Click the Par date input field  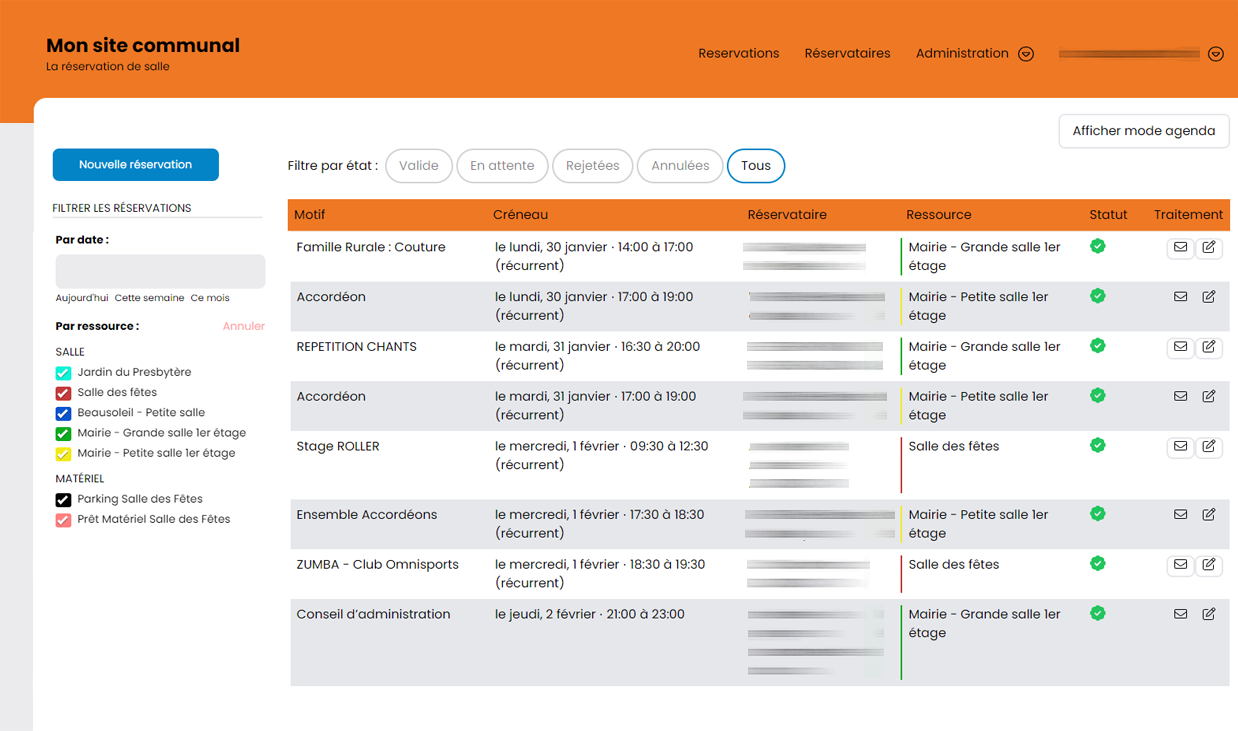(160, 272)
